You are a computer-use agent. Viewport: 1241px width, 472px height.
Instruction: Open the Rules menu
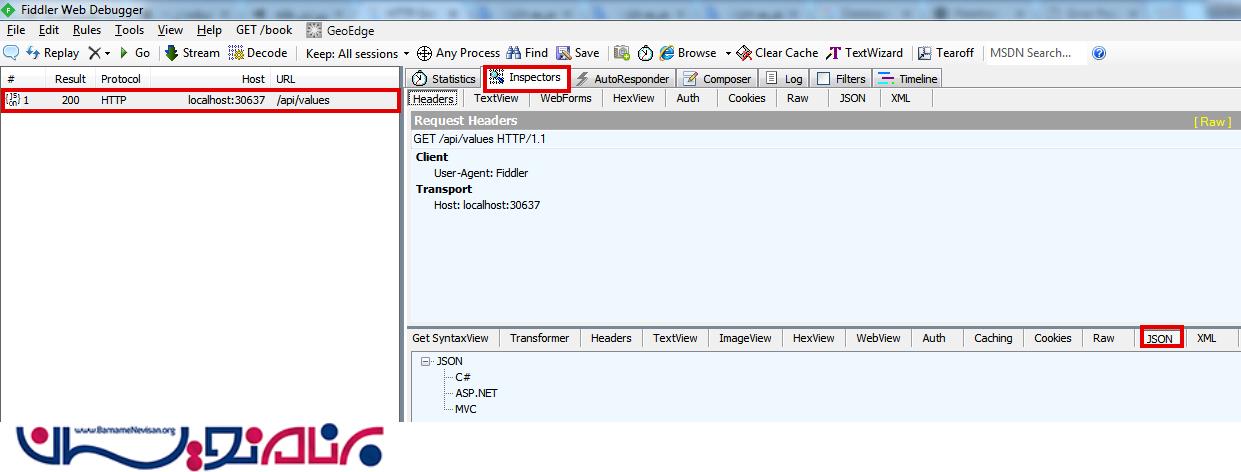[x=87, y=30]
